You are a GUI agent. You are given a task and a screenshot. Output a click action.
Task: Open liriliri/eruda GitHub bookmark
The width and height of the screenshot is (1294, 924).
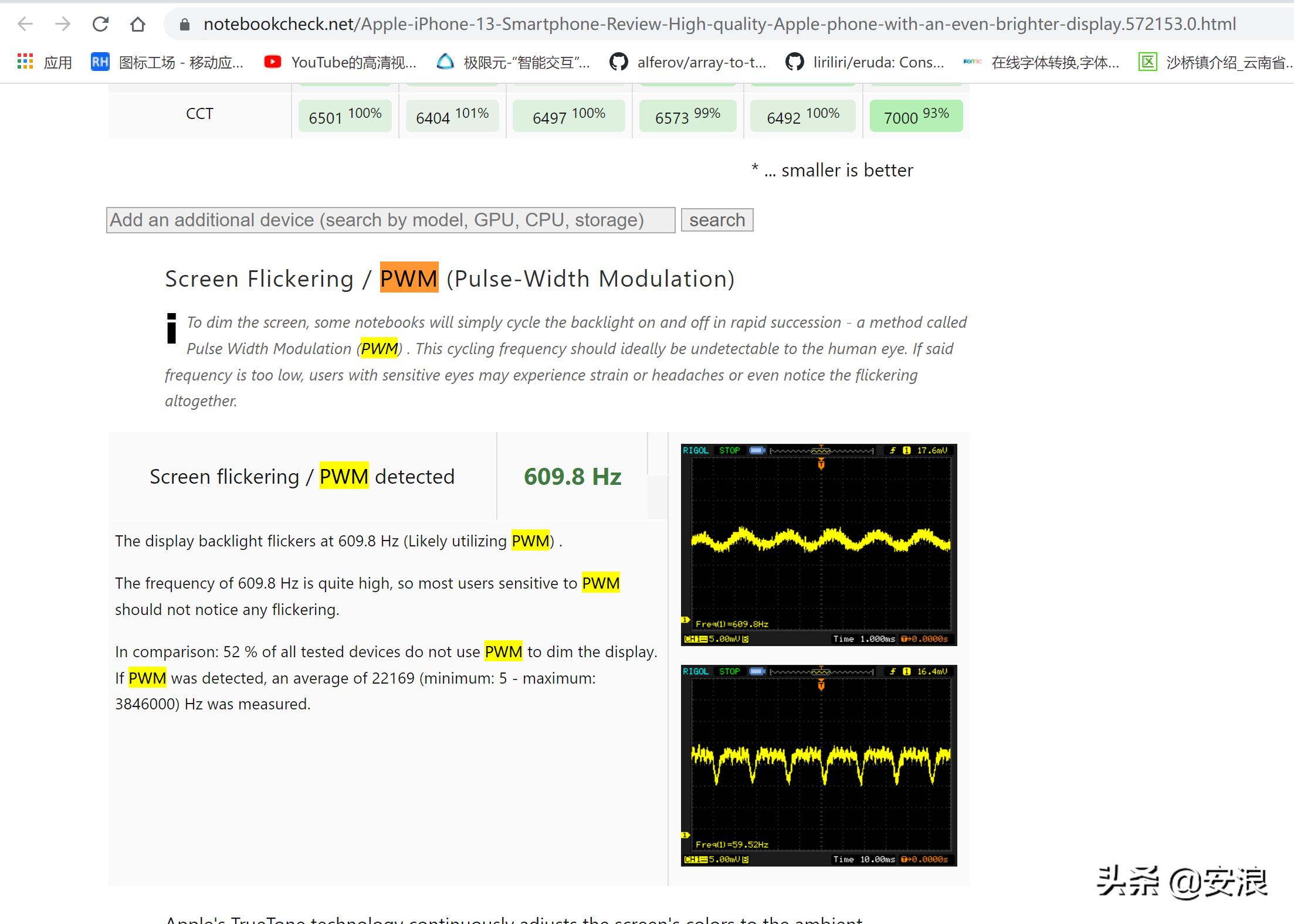point(865,62)
